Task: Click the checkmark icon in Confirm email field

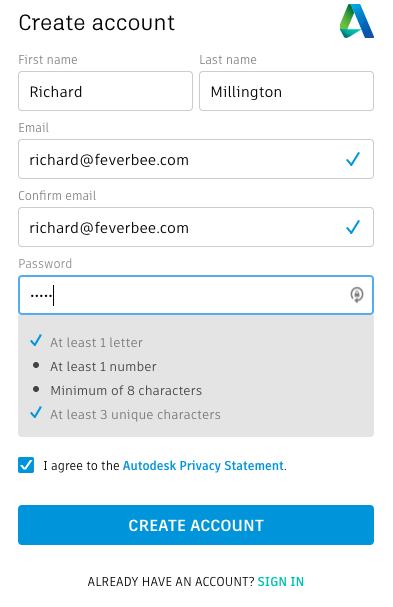Action: (x=353, y=227)
